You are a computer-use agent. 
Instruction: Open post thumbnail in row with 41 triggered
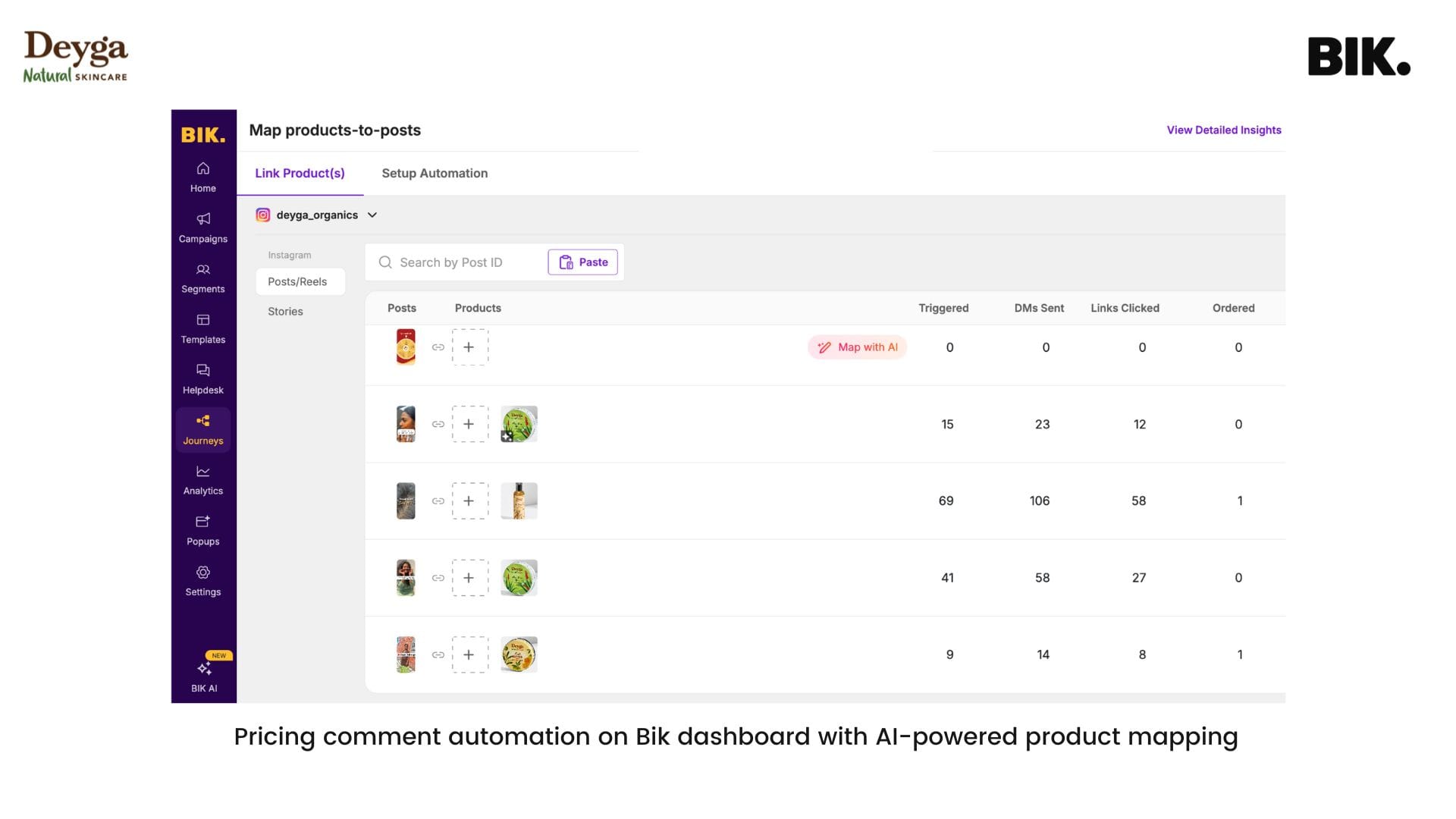click(x=406, y=578)
